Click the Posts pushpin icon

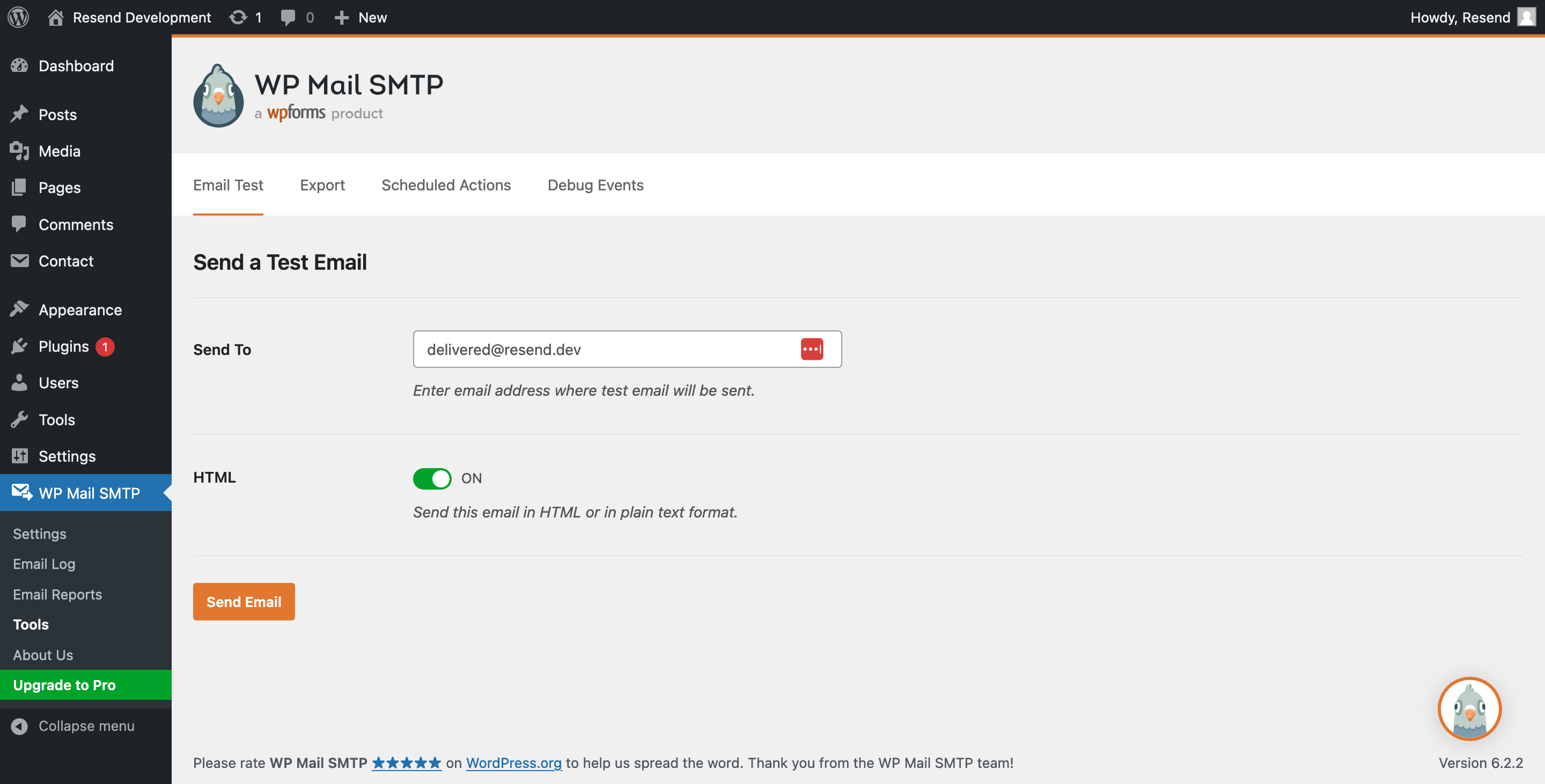point(20,114)
